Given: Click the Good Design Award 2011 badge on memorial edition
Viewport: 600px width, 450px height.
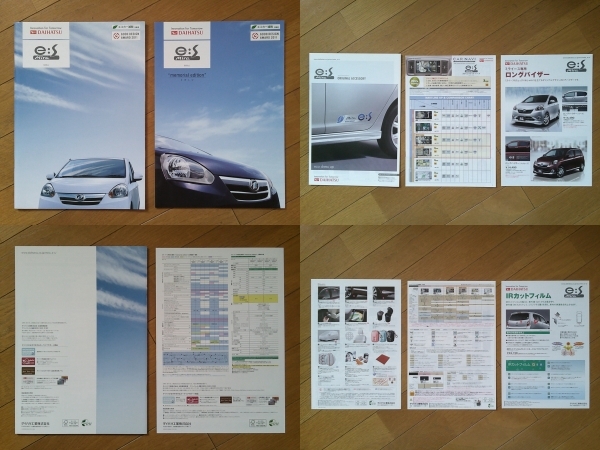Looking at the screenshot, I should coord(265,36).
